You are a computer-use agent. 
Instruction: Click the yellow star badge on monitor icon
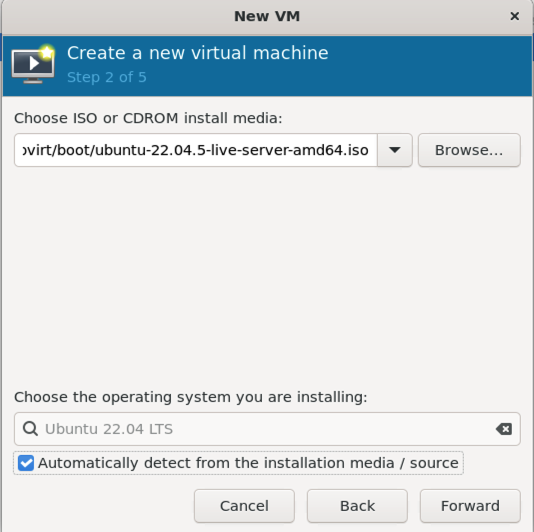(x=47, y=52)
